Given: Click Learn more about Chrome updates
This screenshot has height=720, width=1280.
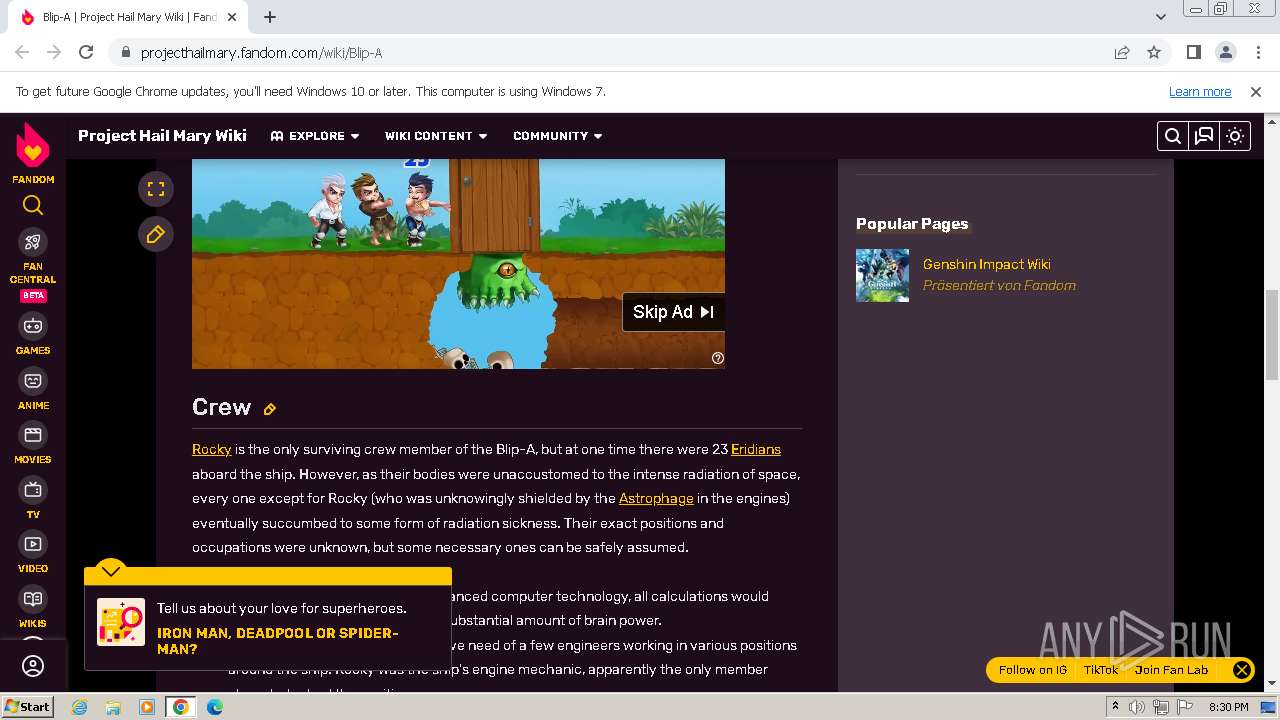Looking at the screenshot, I should pyautogui.click(x=1200, y=92).
